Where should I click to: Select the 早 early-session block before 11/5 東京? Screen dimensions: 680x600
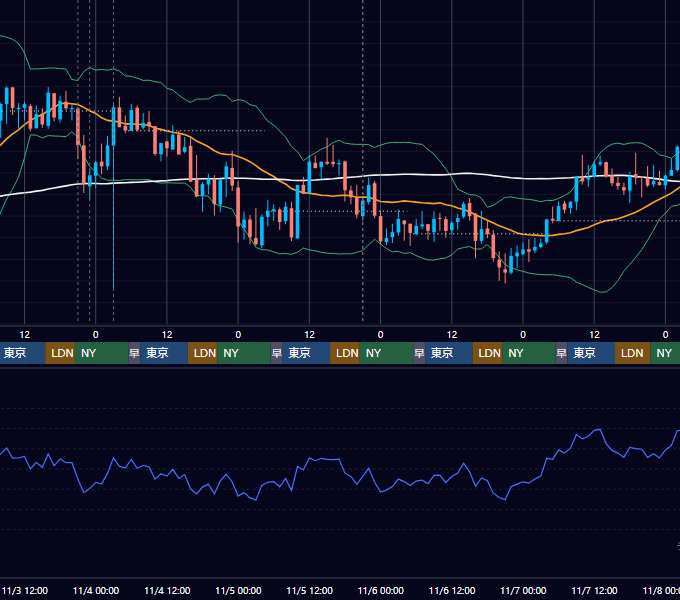(x=277, y=353)
